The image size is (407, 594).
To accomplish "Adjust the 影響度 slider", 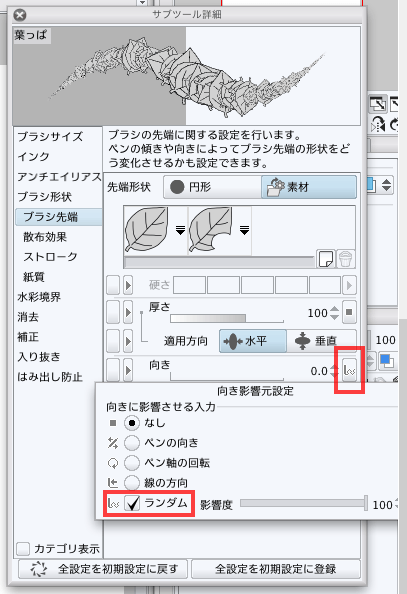I will coord(304,503).
